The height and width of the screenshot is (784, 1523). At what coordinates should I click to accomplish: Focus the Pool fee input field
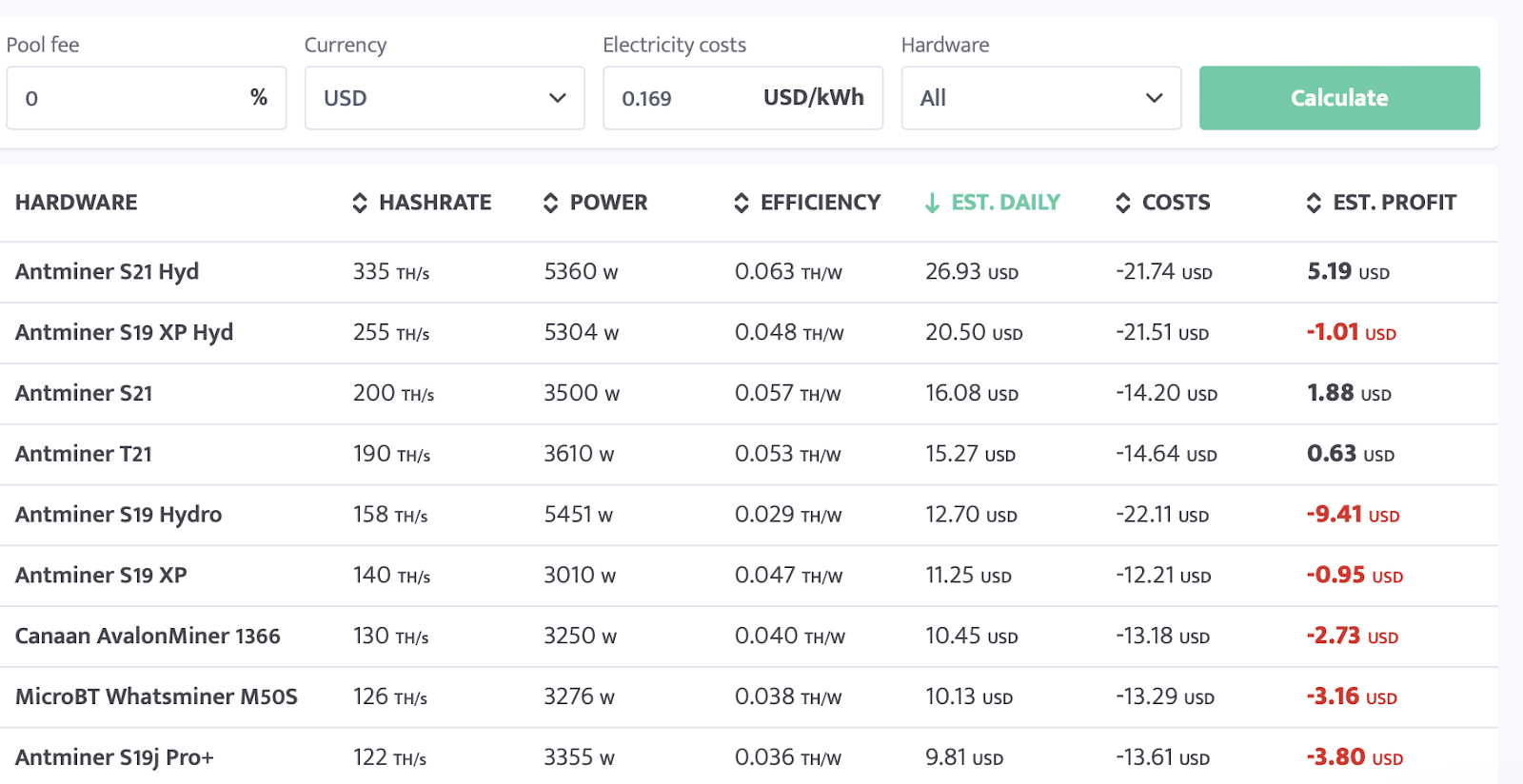coord(146,98)
